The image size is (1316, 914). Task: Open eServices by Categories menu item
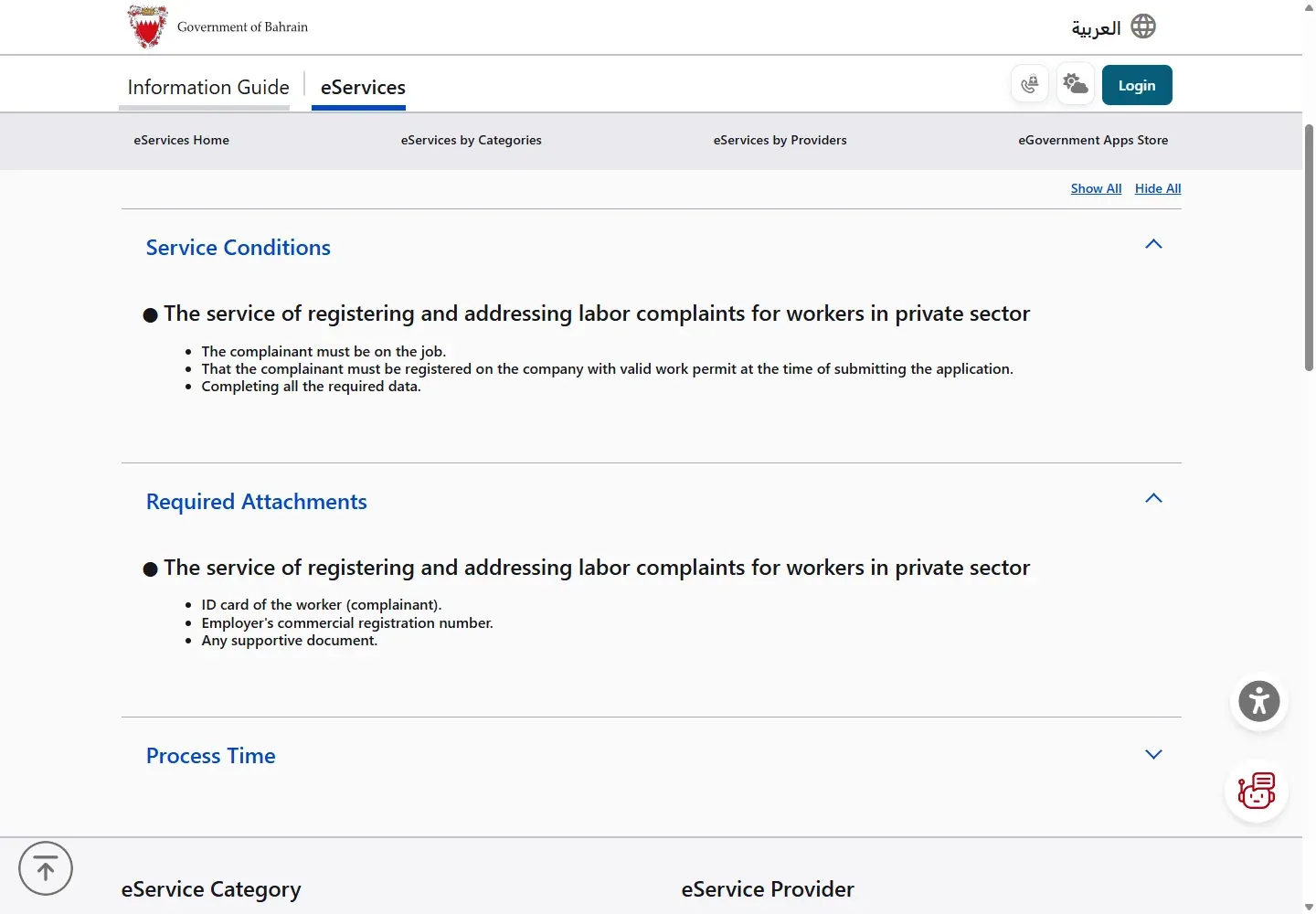click(x=471, y=140)
